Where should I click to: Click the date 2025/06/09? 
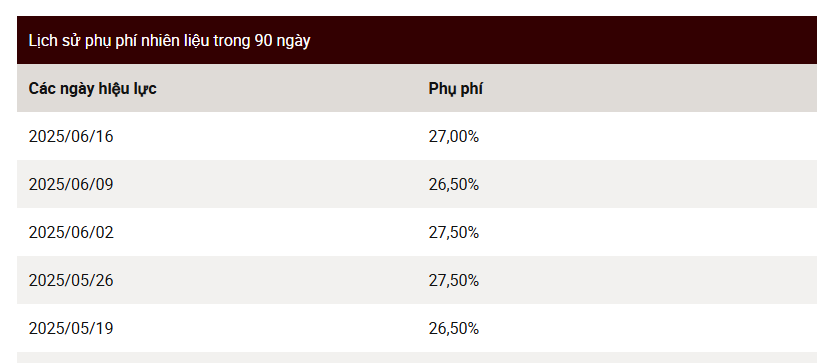(71, 184)
